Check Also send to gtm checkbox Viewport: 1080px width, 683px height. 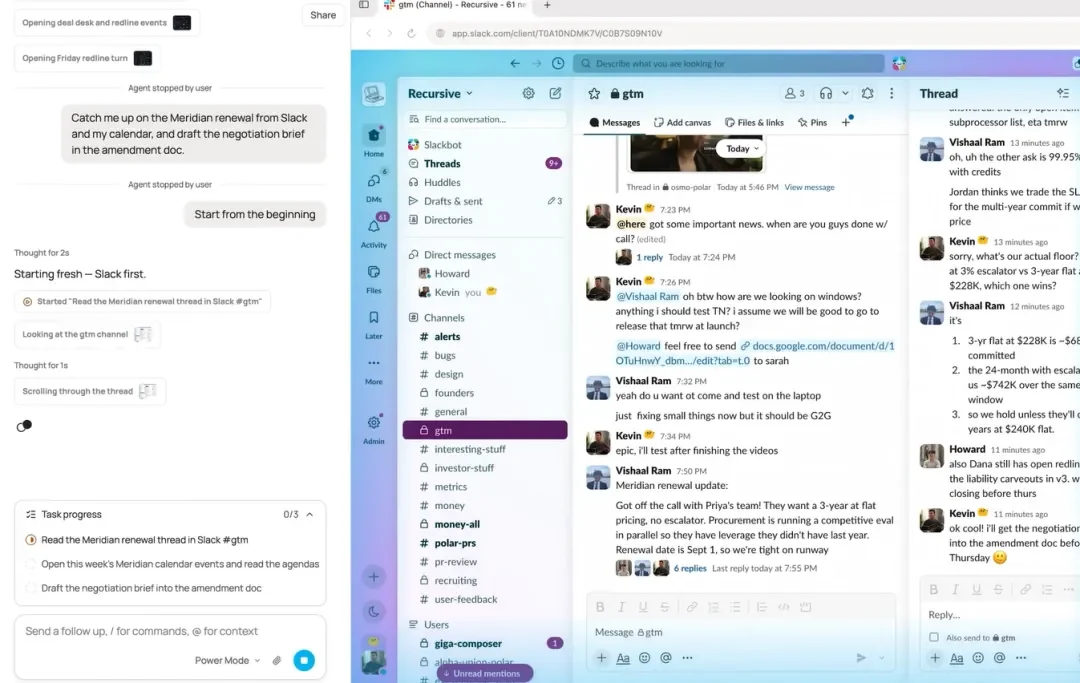934,638
